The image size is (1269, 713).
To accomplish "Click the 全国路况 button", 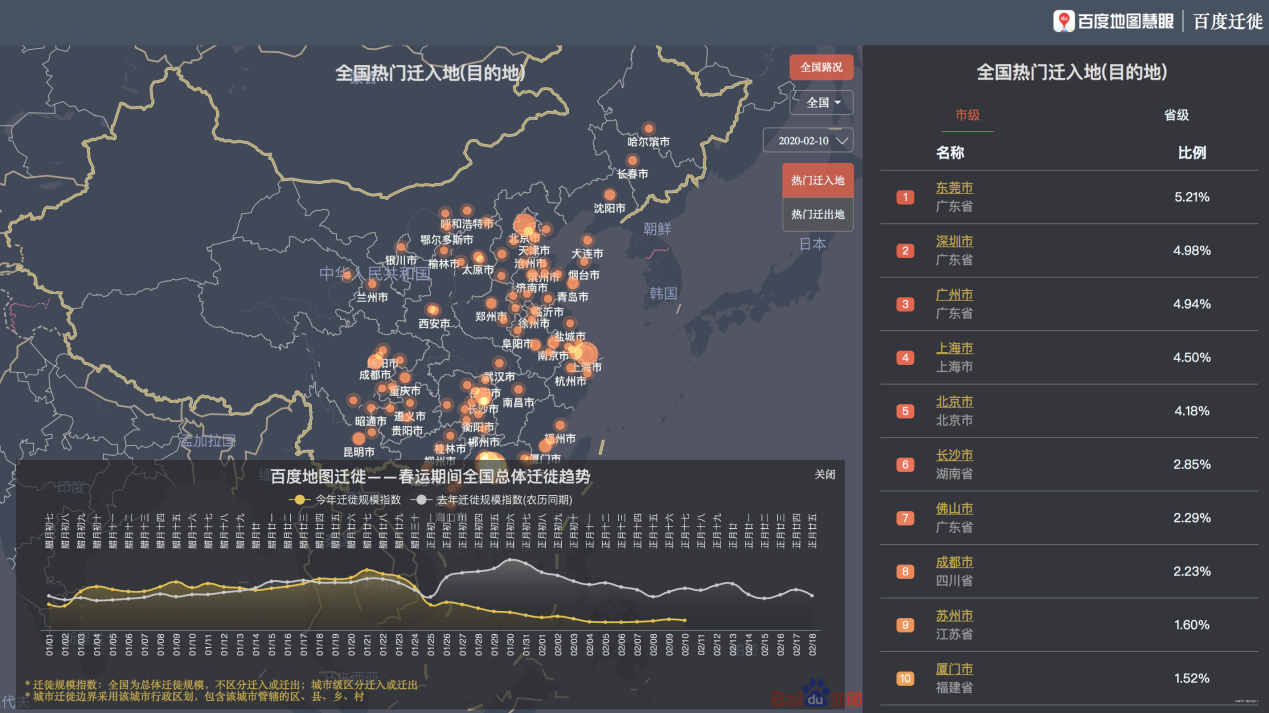I will pos(821,67).
